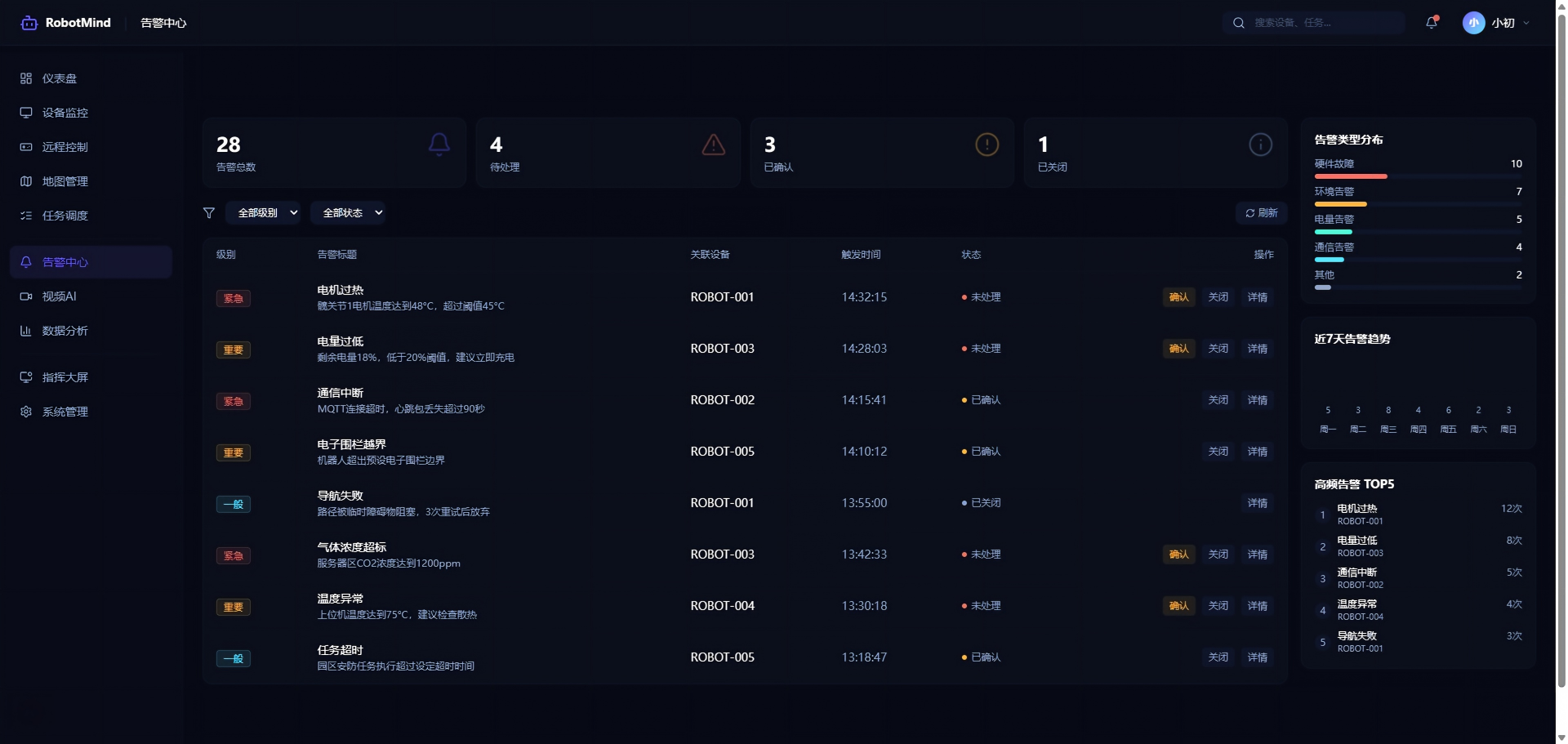Close the 任务超时 alarm

pos(1218,657)
